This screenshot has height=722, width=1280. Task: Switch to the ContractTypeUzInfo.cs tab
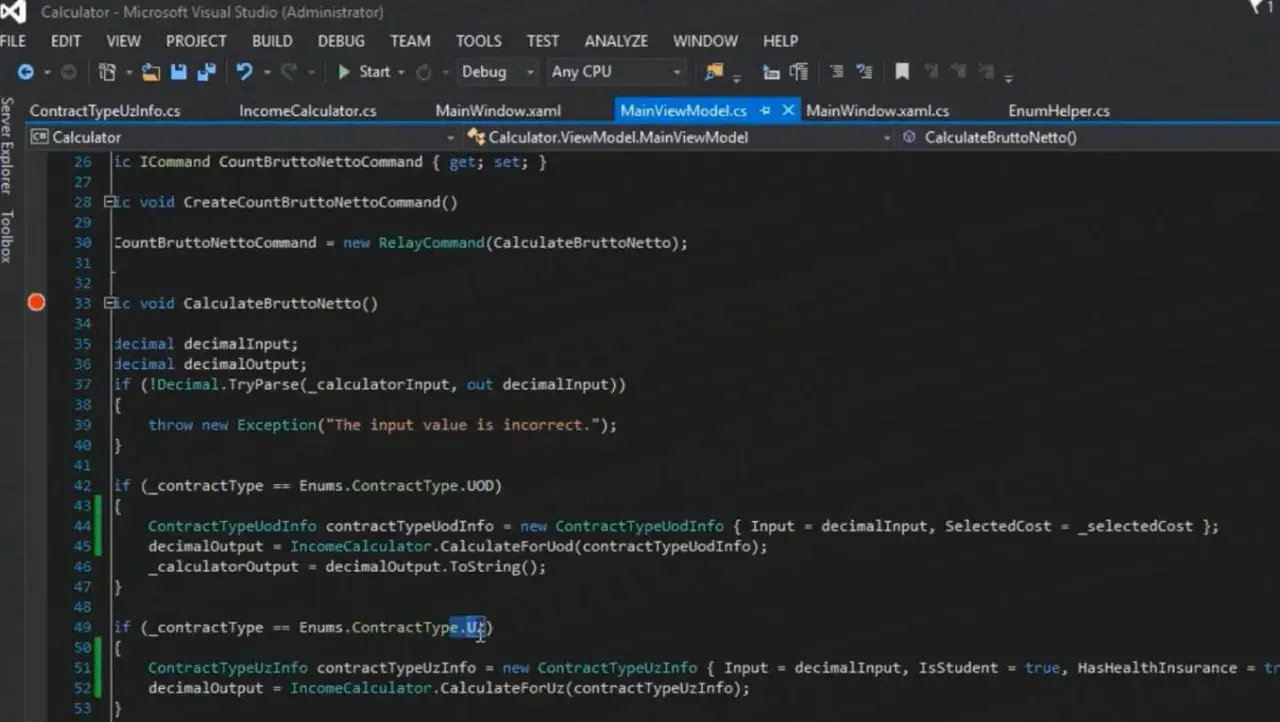coord(105,111)
